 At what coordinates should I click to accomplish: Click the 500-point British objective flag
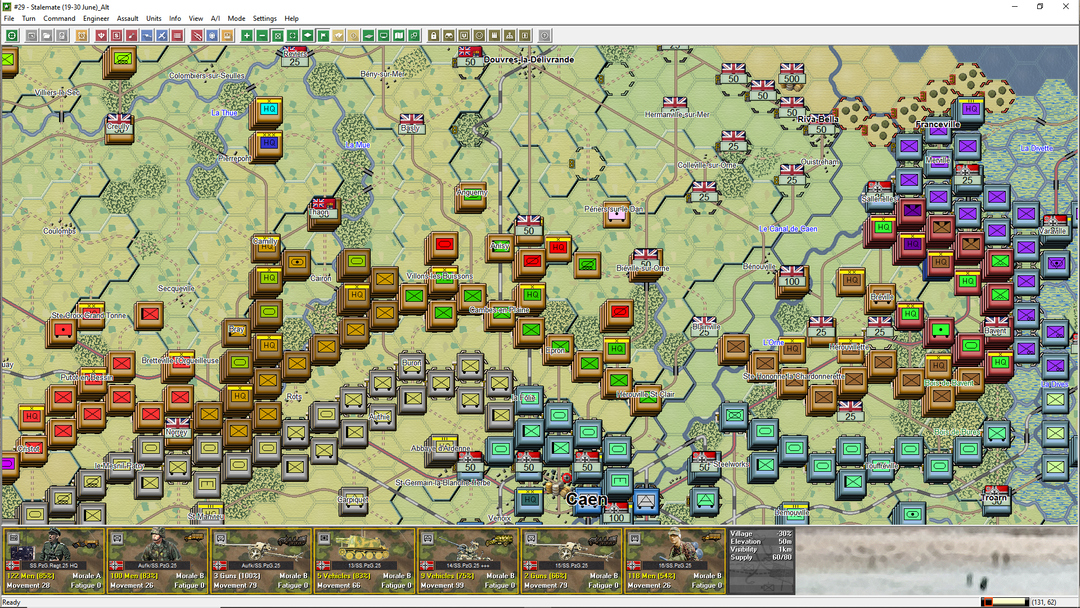[x=792, y=73]
